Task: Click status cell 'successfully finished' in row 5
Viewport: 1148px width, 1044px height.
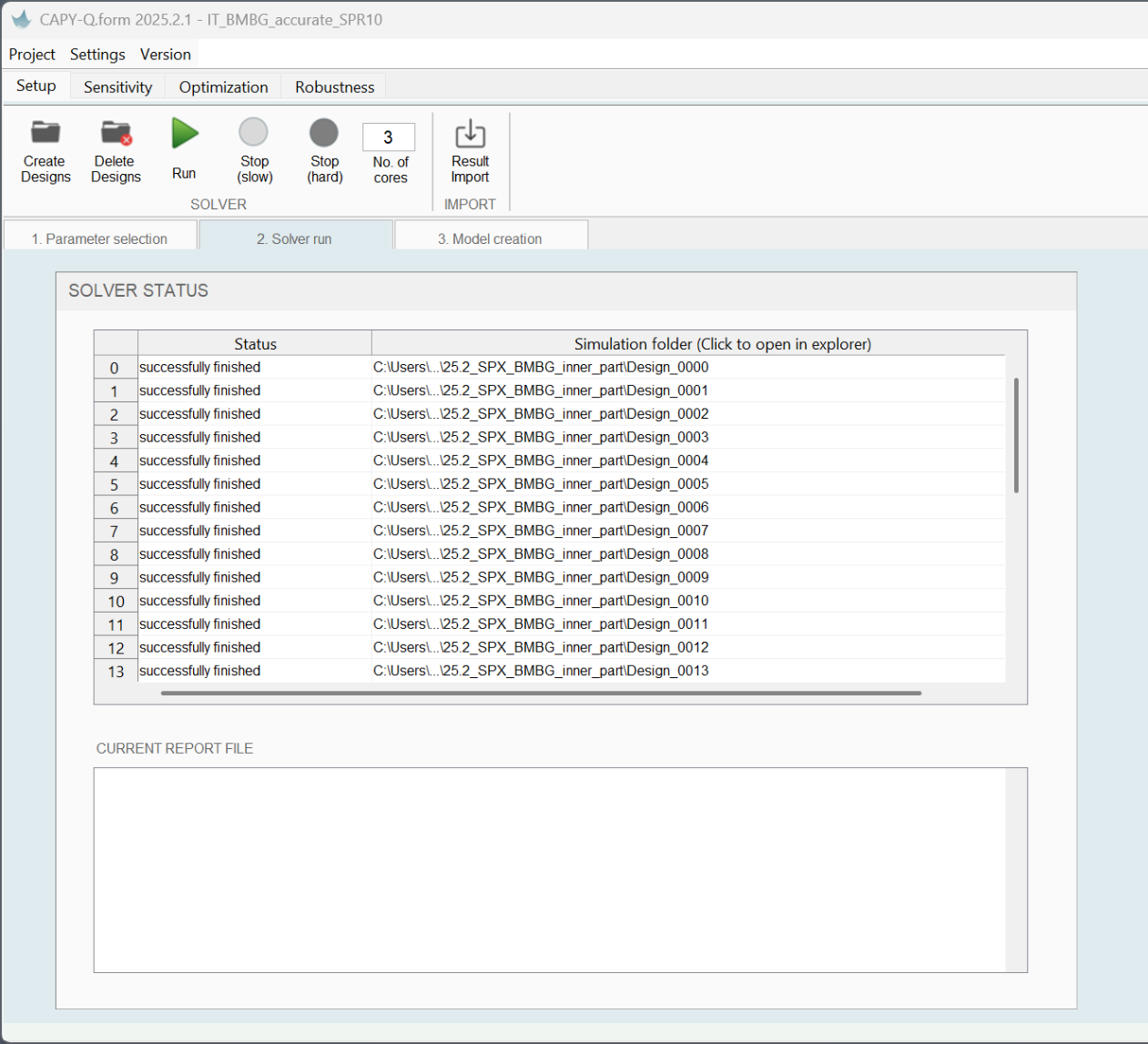Action: 255,484
